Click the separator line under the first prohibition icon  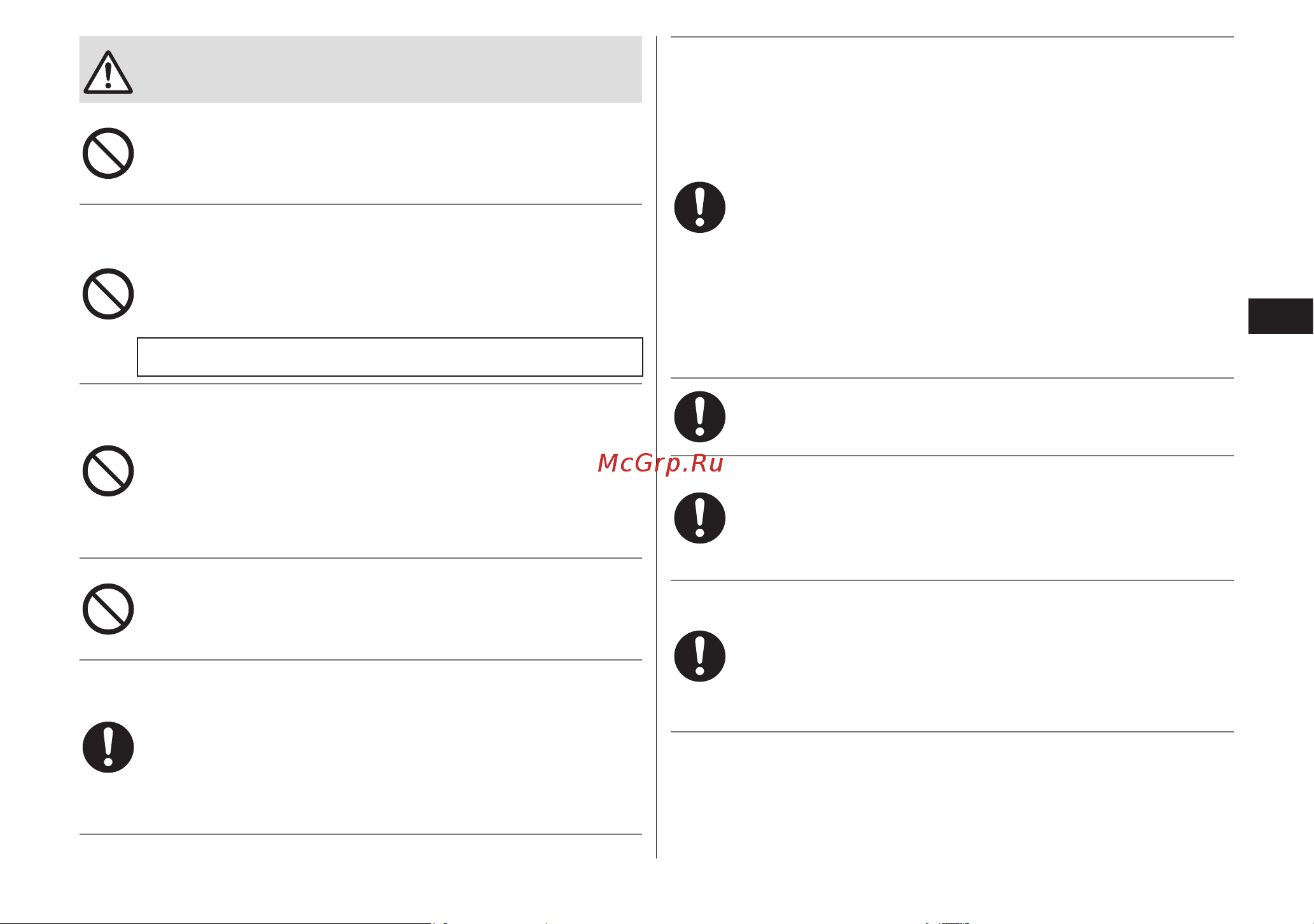click(361, 204)
